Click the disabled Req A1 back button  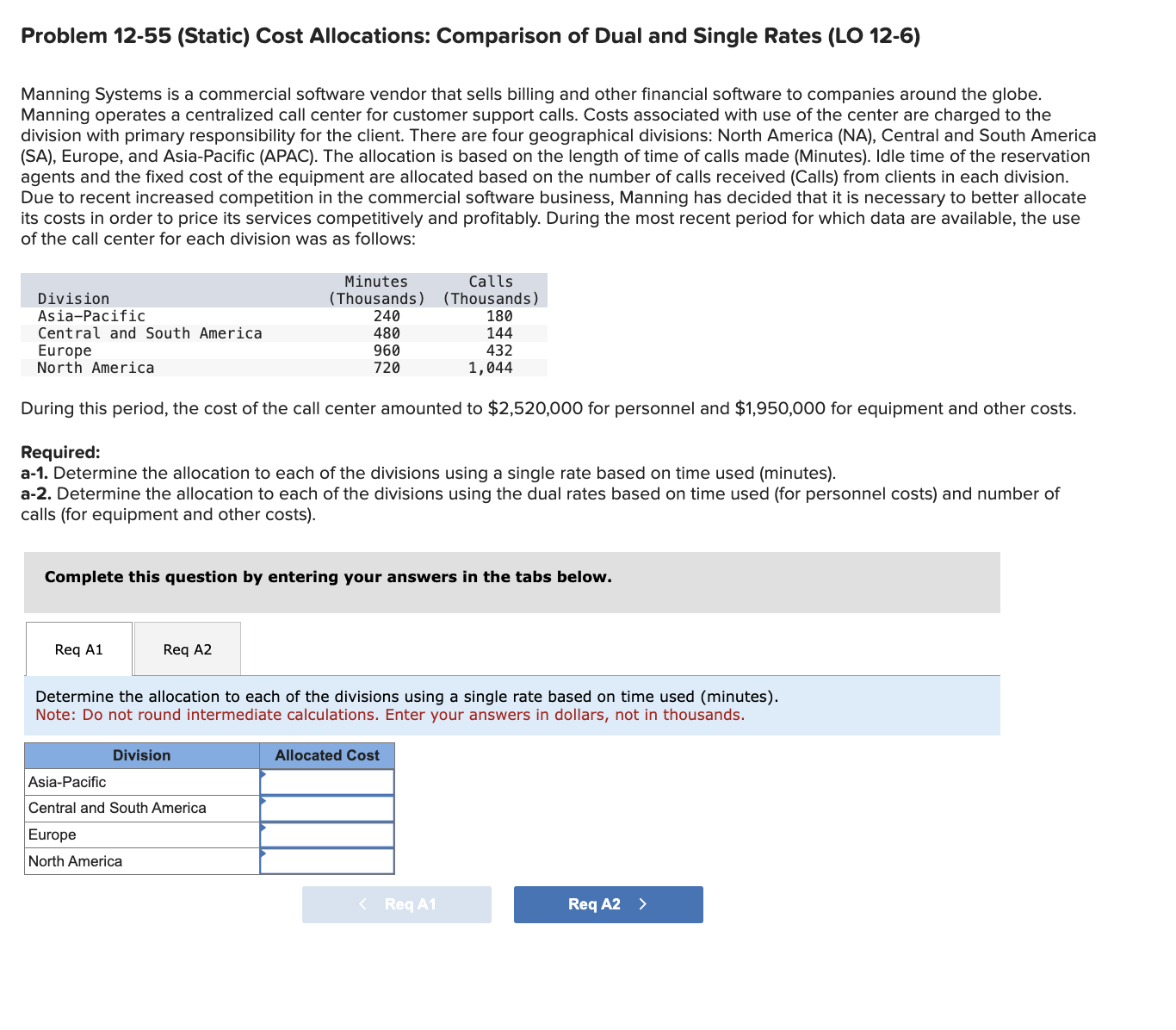click(x=396, y=904)
